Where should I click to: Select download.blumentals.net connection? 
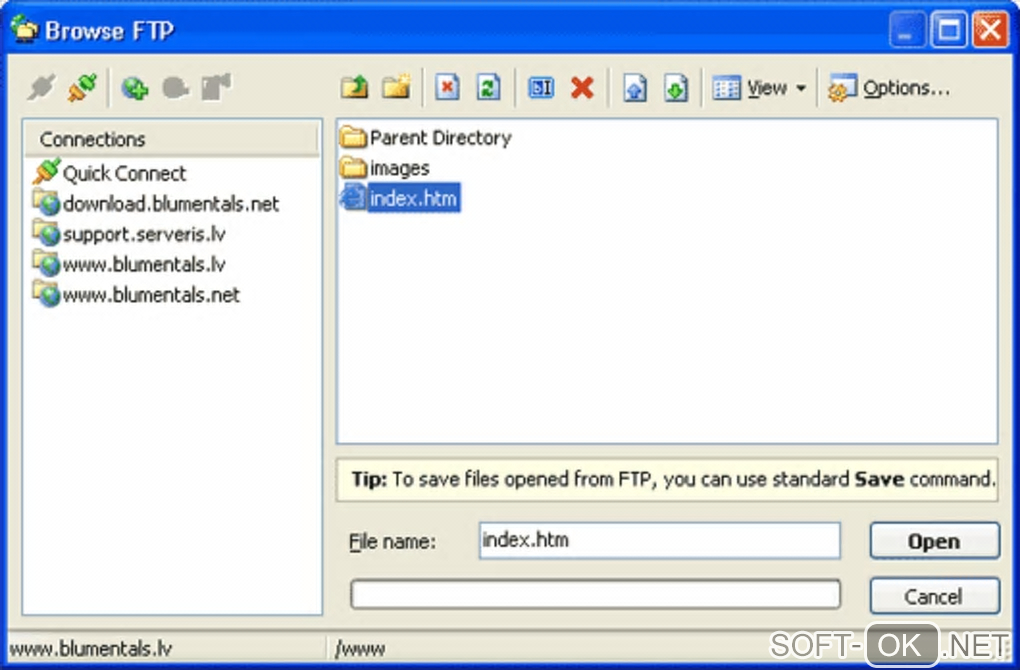[156, 204]
